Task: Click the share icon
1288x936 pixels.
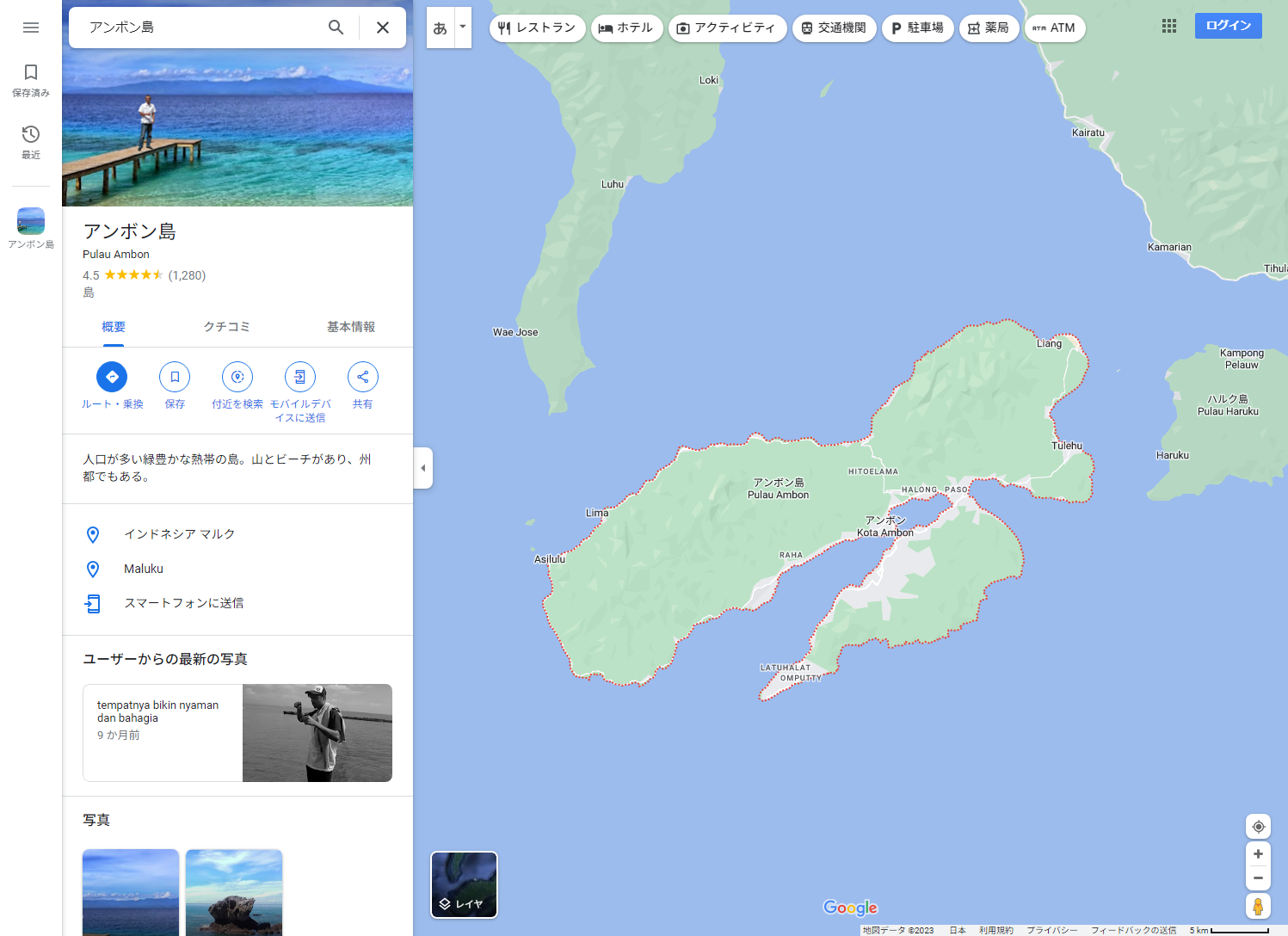Action: point(363,377)
